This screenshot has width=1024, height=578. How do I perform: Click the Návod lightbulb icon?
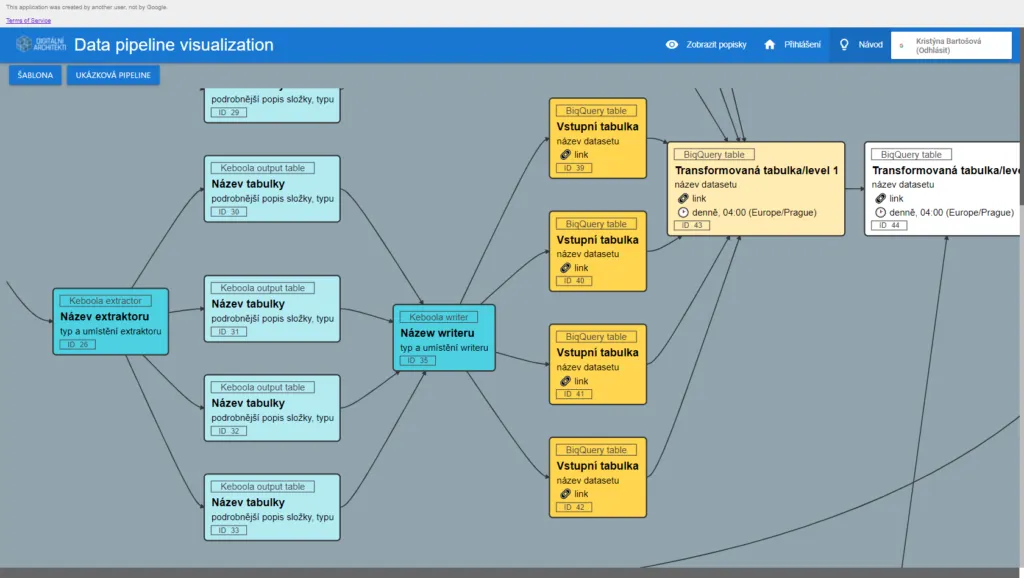(x=844, y=44)
